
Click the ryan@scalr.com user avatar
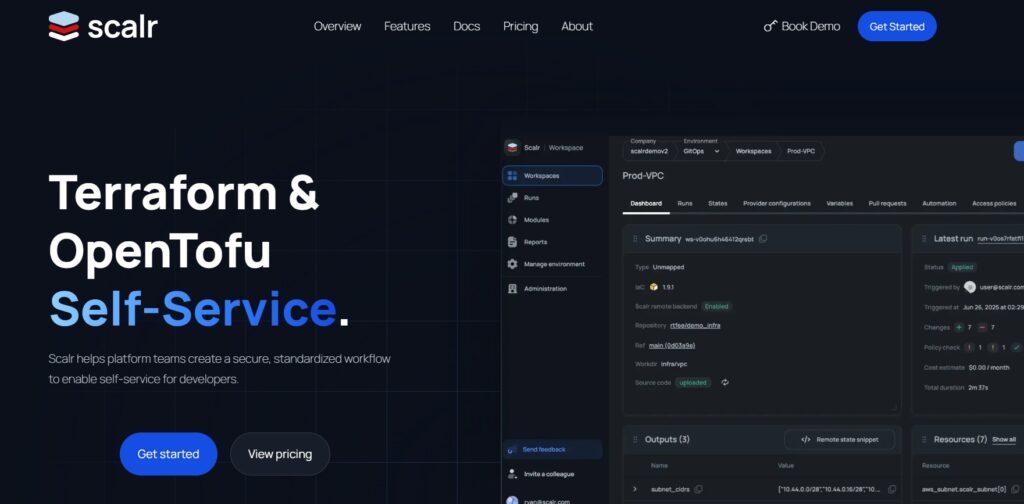click(512, 500)
